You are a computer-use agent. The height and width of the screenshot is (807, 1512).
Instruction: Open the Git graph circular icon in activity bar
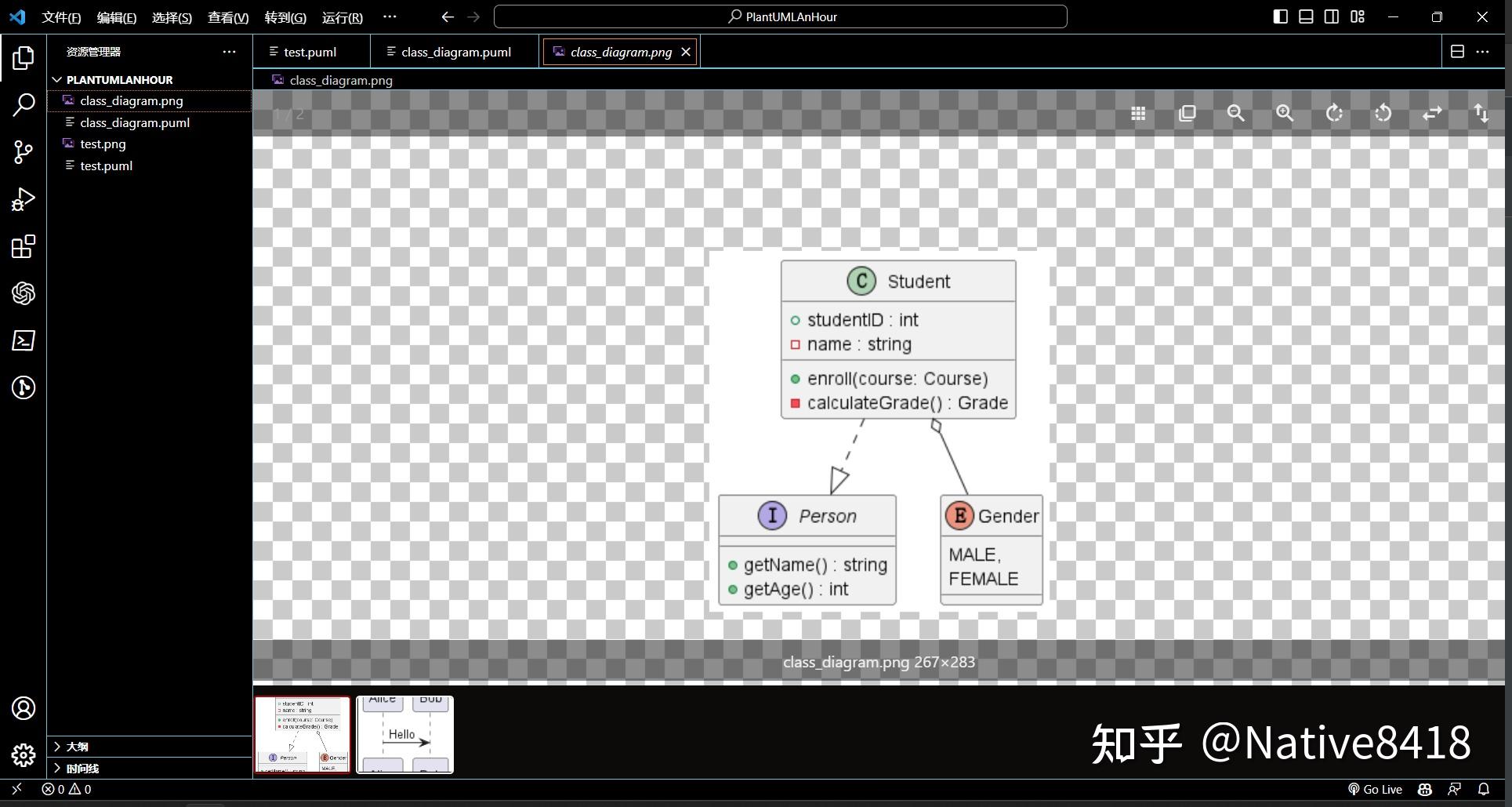24,387
